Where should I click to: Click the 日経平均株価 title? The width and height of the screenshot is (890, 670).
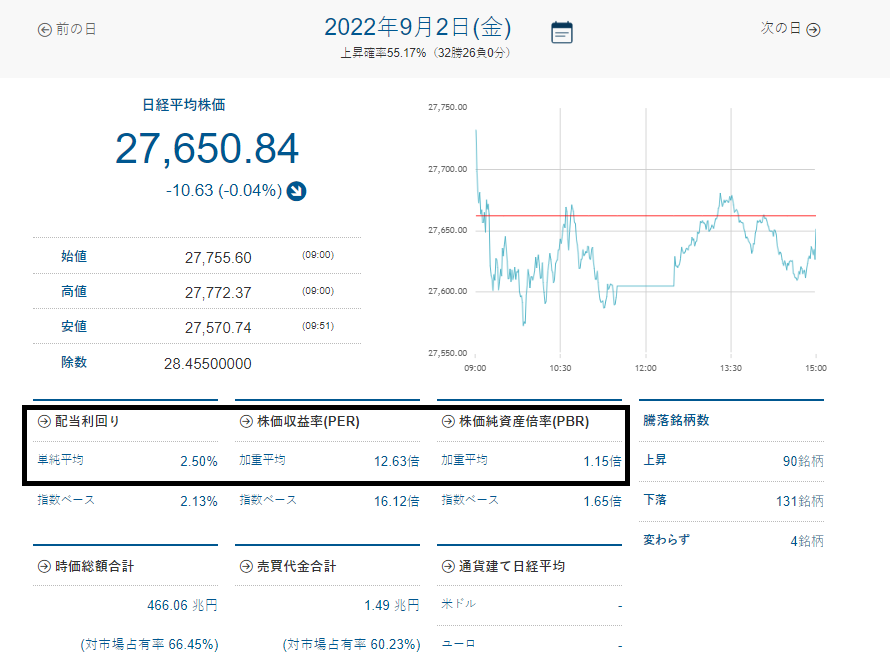[x=183, y=105]
